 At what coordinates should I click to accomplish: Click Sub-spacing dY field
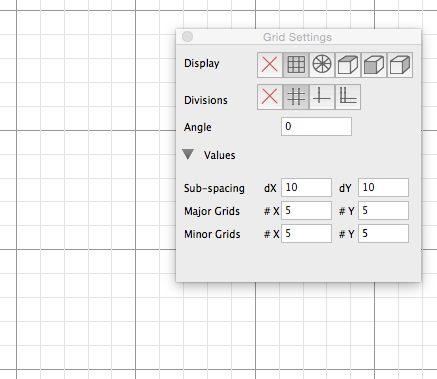coord(383,187)
